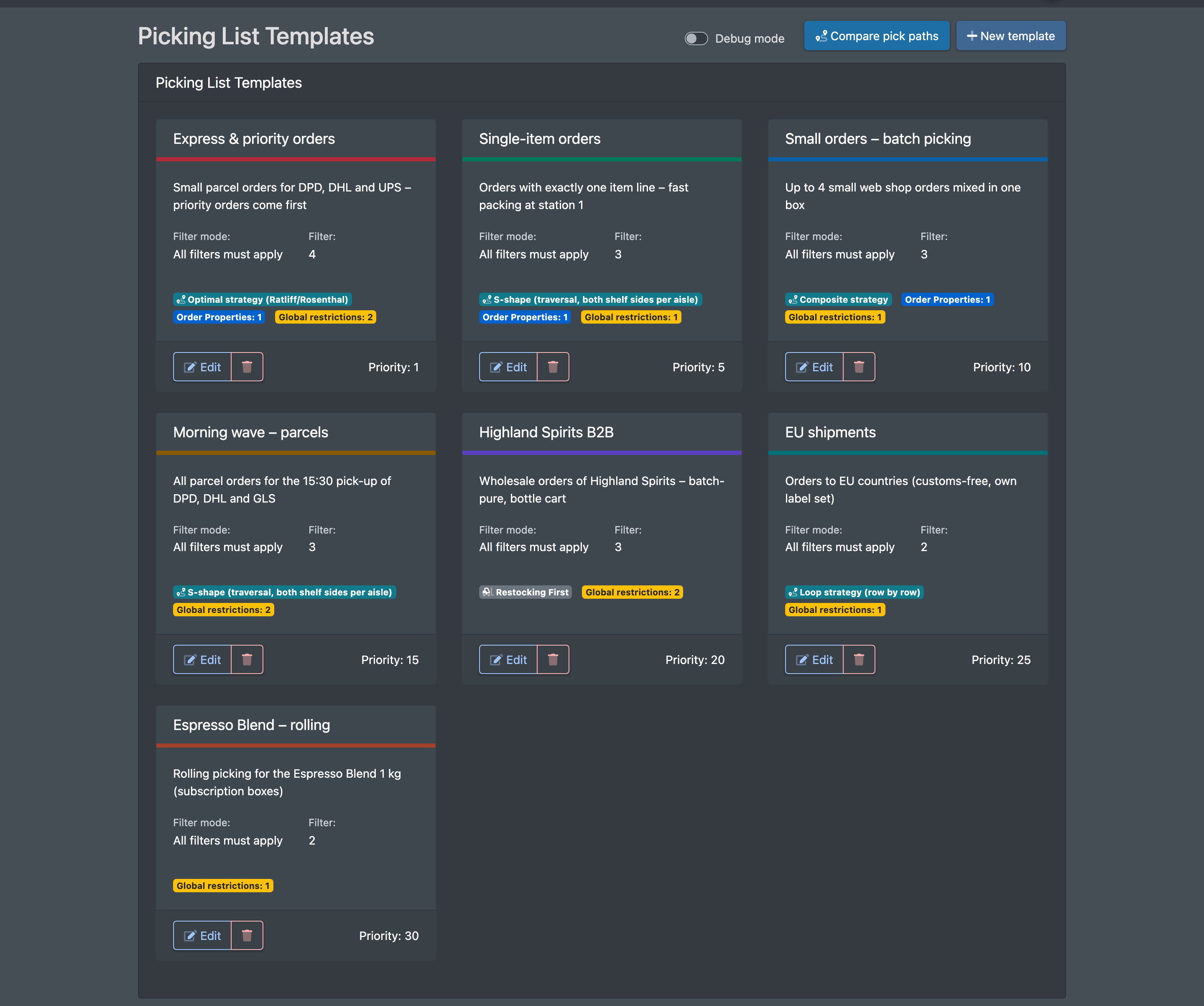Delete the Express & priority orders template
The width and height of the screenshot is (1204, 1006).
click(247, 367)
